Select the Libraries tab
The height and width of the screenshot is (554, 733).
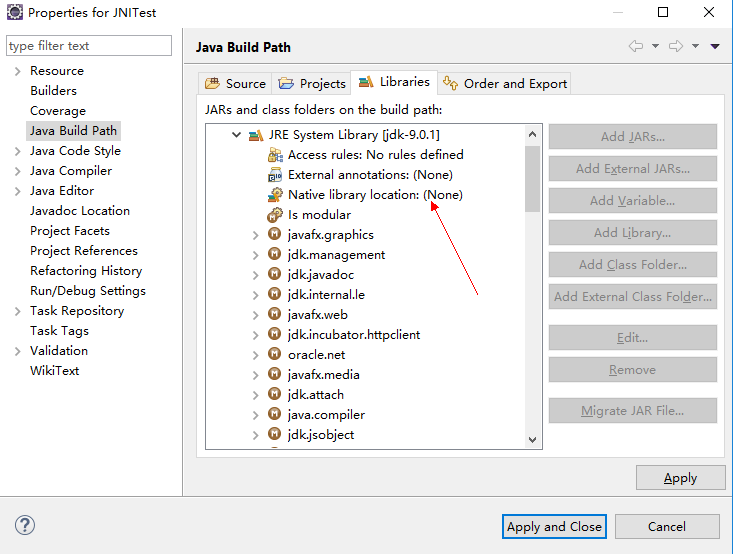click(x=394, y=82)
